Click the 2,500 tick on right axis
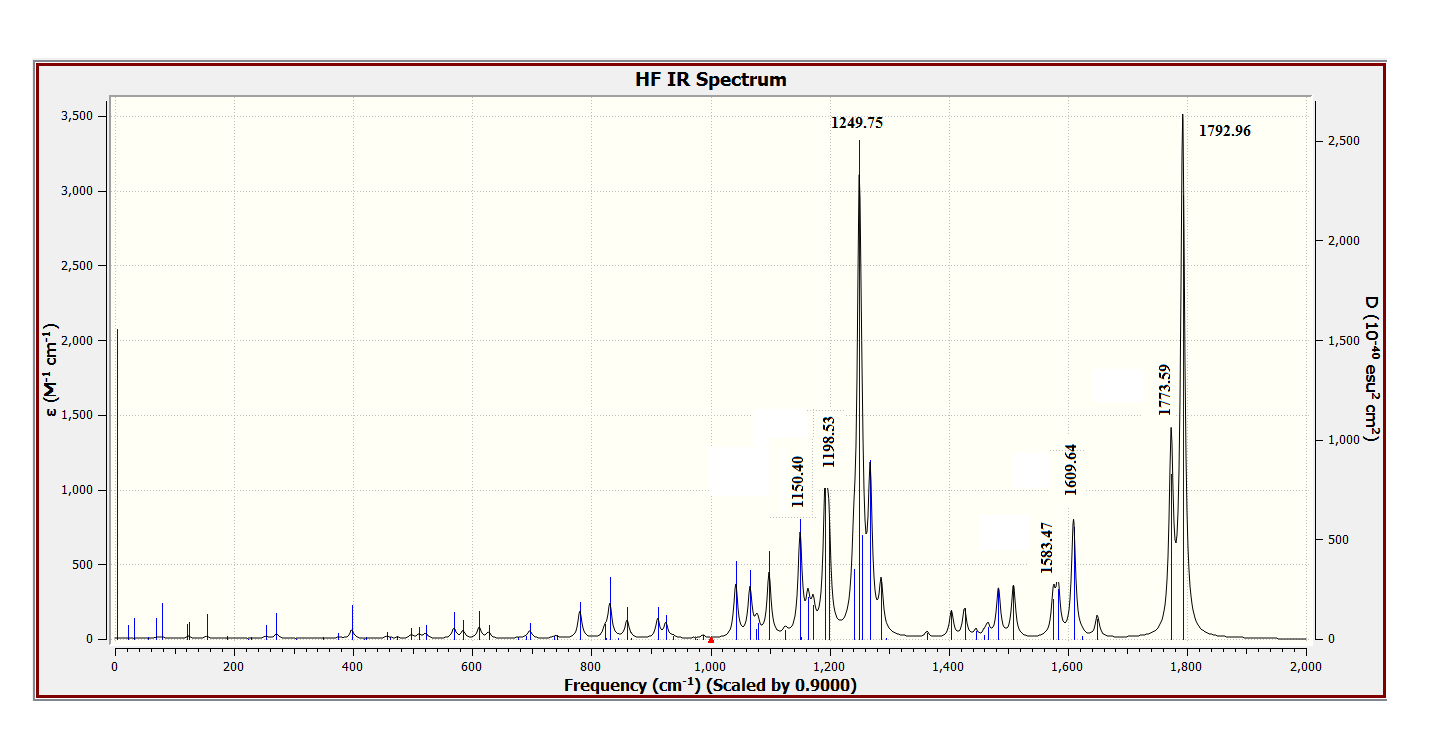Image resolution: width=1456 pixels, height=736 pixels. pos(1343,142)
